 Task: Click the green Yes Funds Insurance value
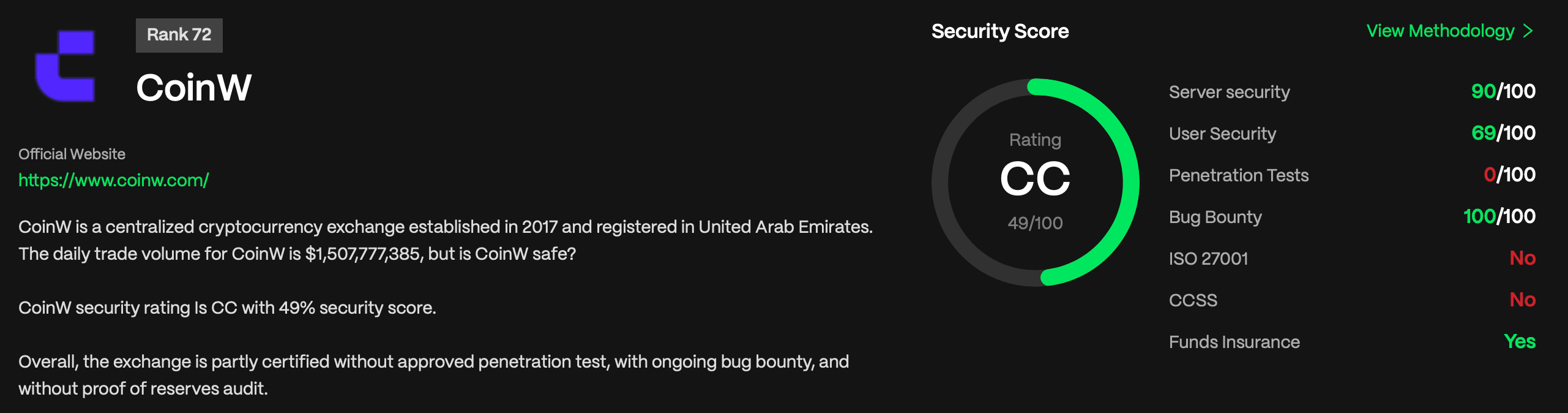(x=1519, y=341)
